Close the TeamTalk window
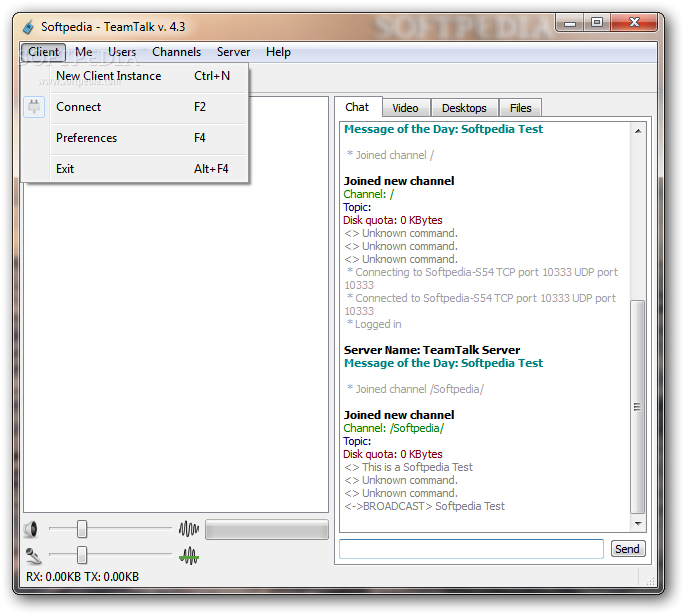 tap(634, 23)
